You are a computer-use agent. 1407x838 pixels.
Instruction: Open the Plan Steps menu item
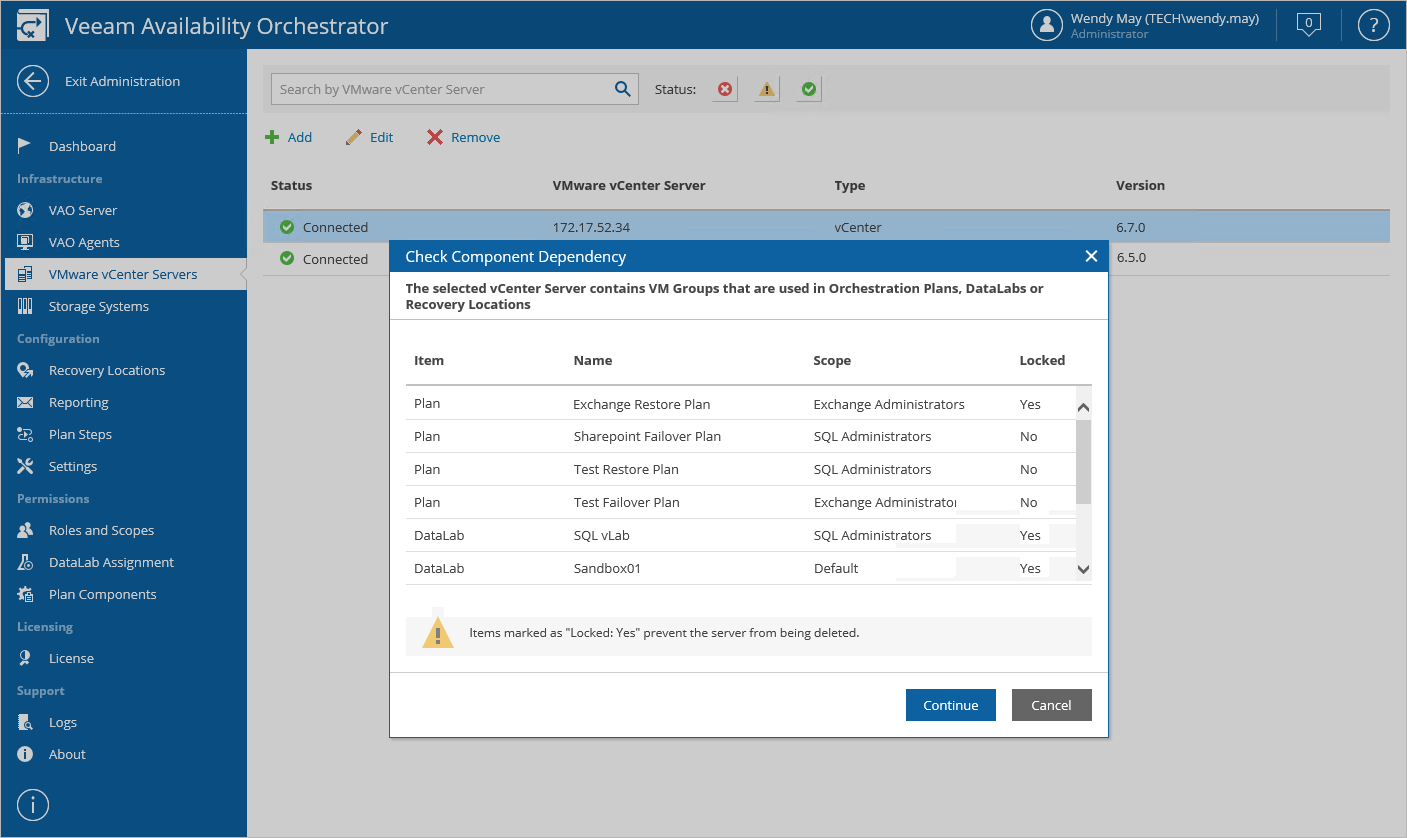click(80, 434)
